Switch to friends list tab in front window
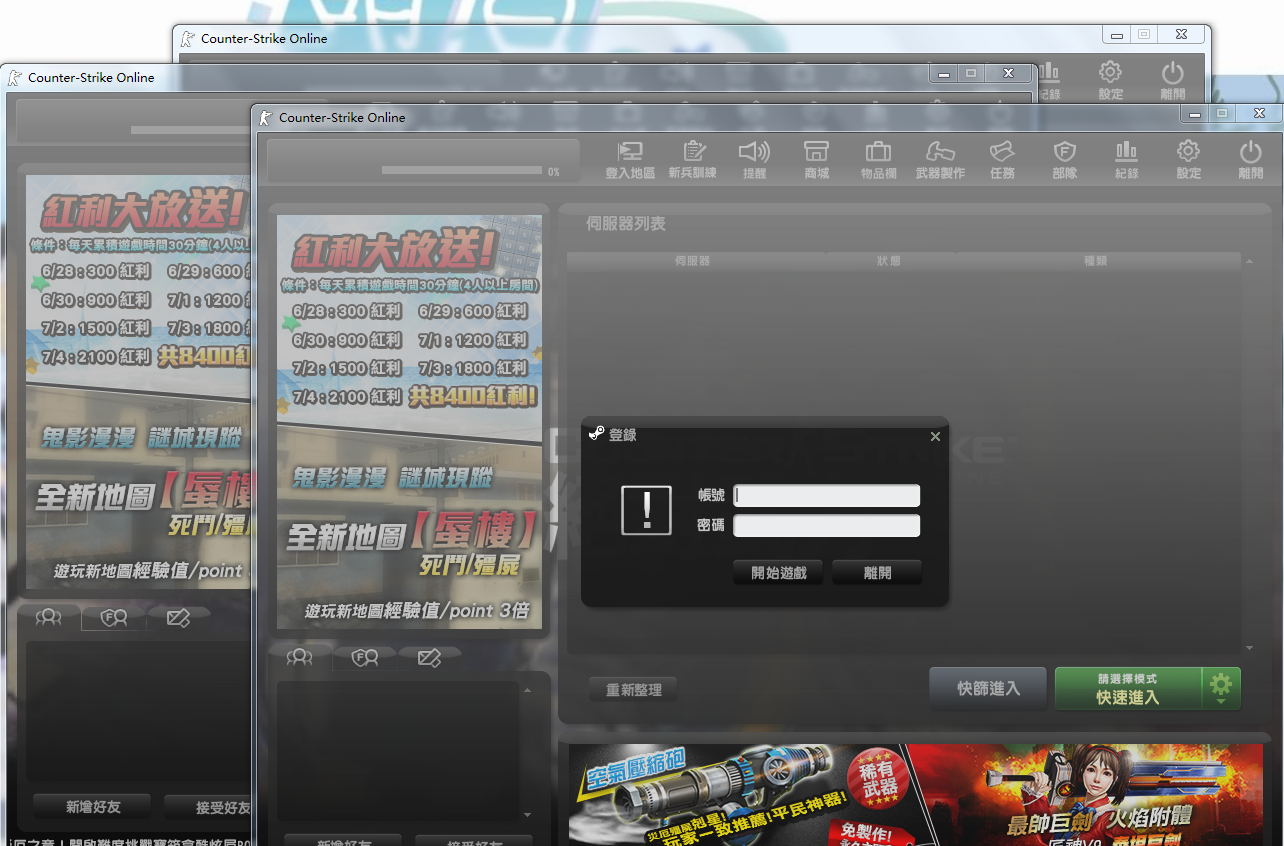The height and width of the screenshot is (846, 1284). (300, 657)
